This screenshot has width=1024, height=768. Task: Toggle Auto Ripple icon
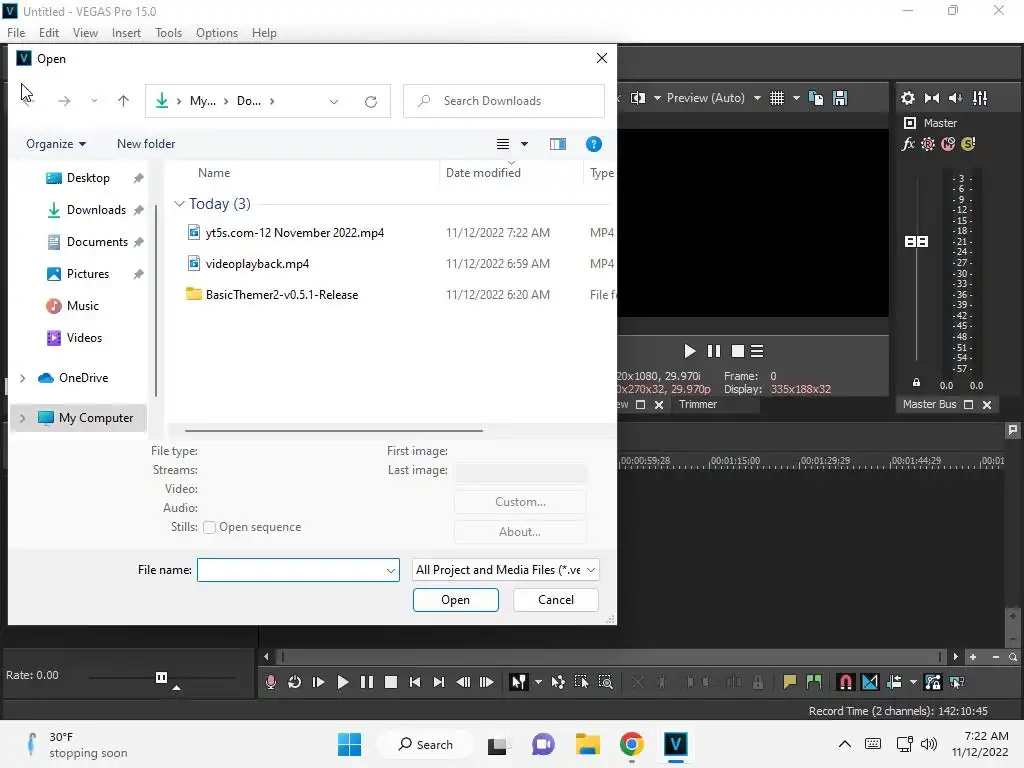pyautogui.click(x=894, y=682)
